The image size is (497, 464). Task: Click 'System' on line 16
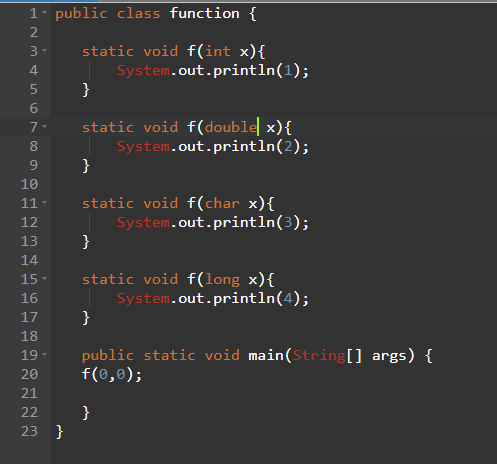click(x=143, y=299)
